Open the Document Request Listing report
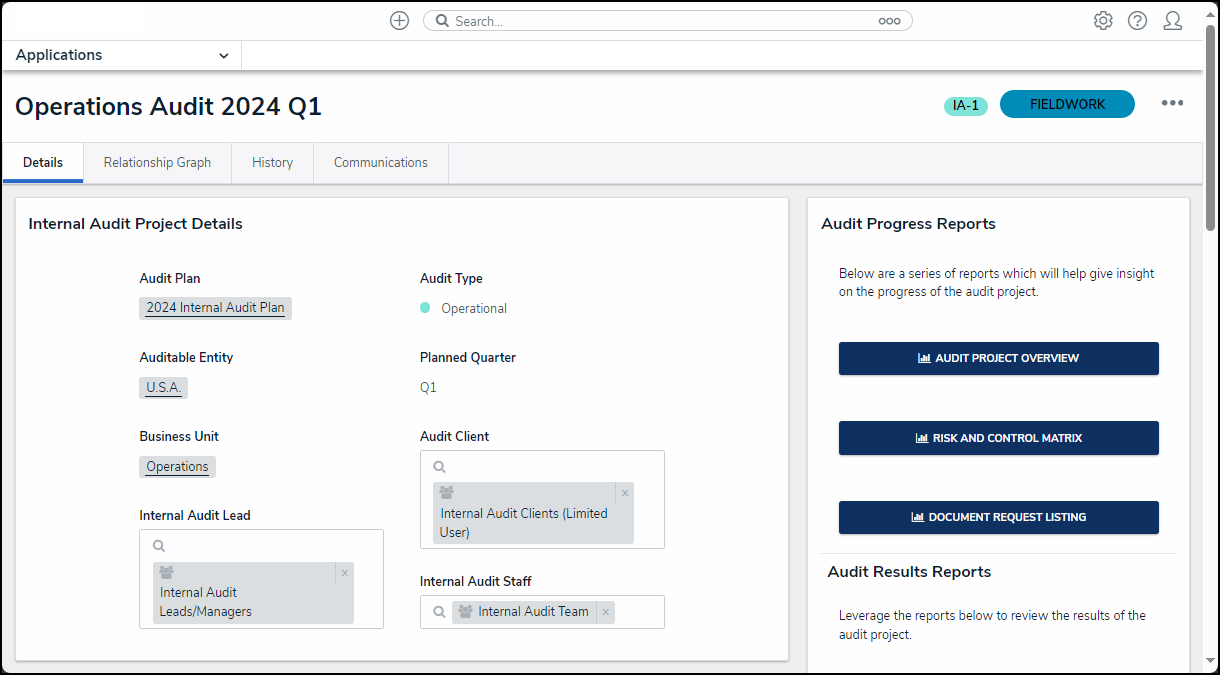1220x675 pixels. pos(998,517)
